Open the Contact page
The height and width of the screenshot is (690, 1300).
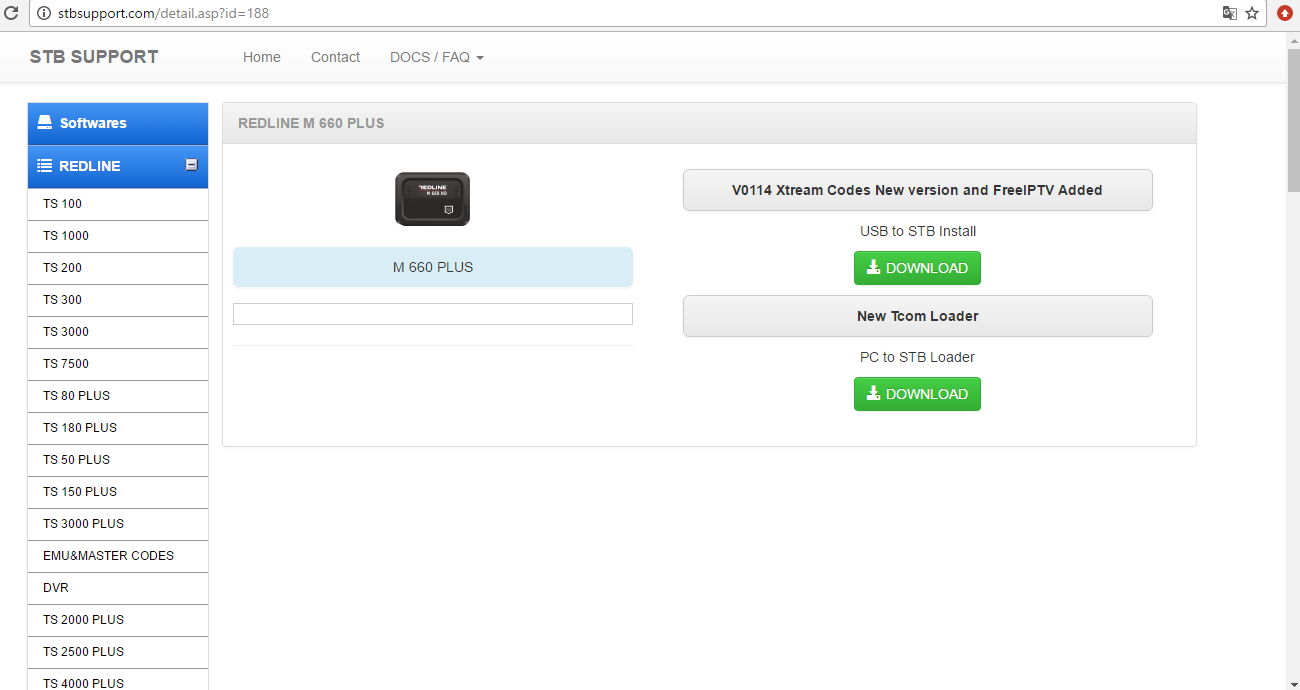pyautogui.click(x=335, y=57)
